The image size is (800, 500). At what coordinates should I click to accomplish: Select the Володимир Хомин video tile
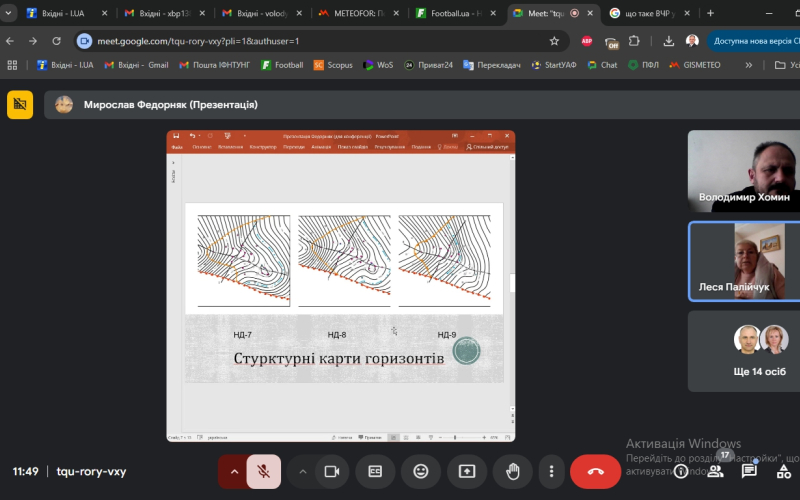coord(744,171)
